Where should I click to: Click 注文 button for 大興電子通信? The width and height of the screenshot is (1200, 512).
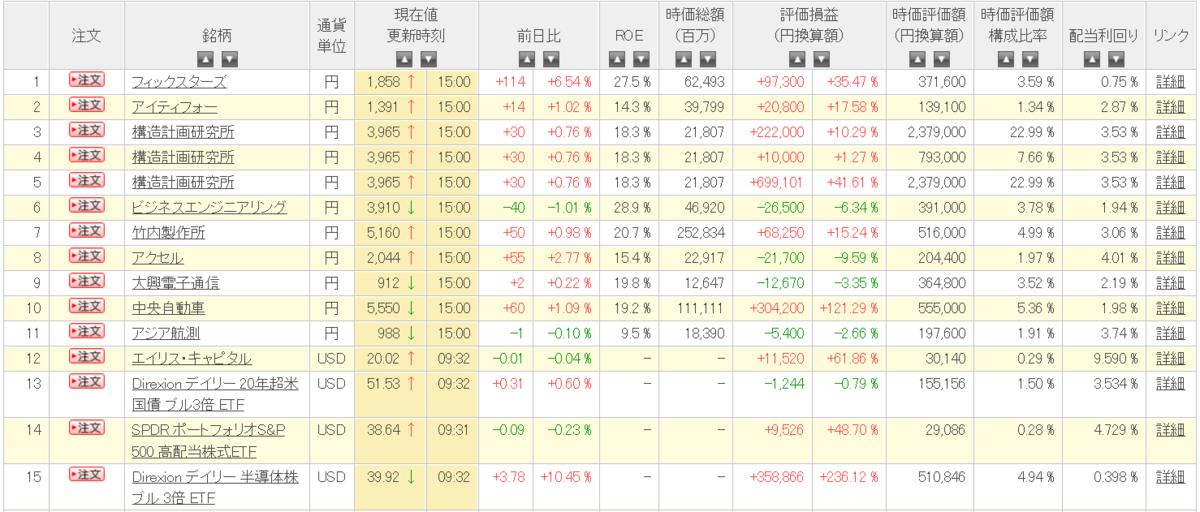pyautogui.click(x=86, y=280)
